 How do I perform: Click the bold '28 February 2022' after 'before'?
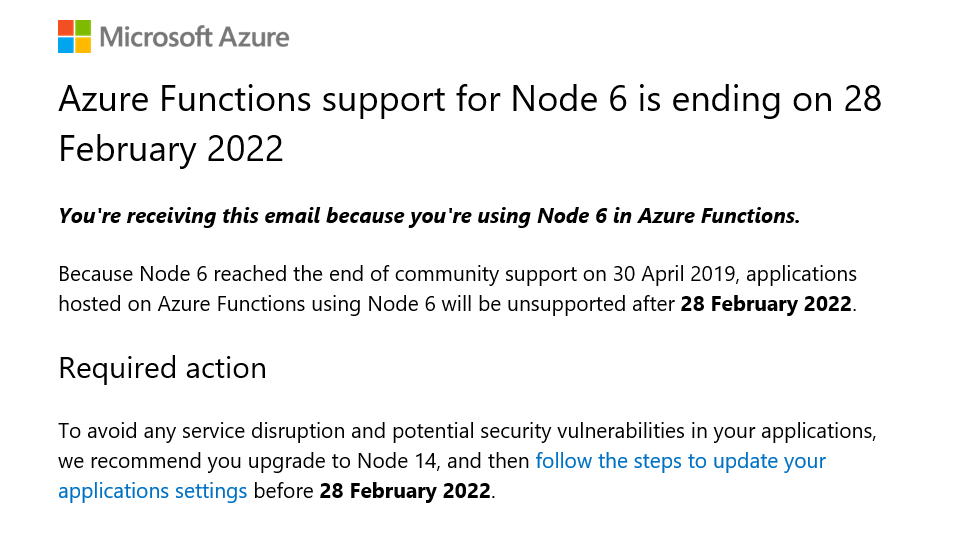click(x=405, y=491)
